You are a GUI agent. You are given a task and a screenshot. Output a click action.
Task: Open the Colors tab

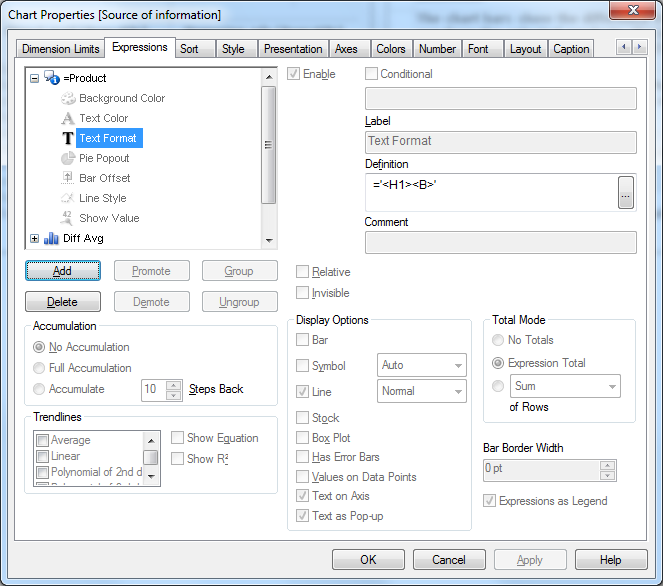[x=391, y=49]
